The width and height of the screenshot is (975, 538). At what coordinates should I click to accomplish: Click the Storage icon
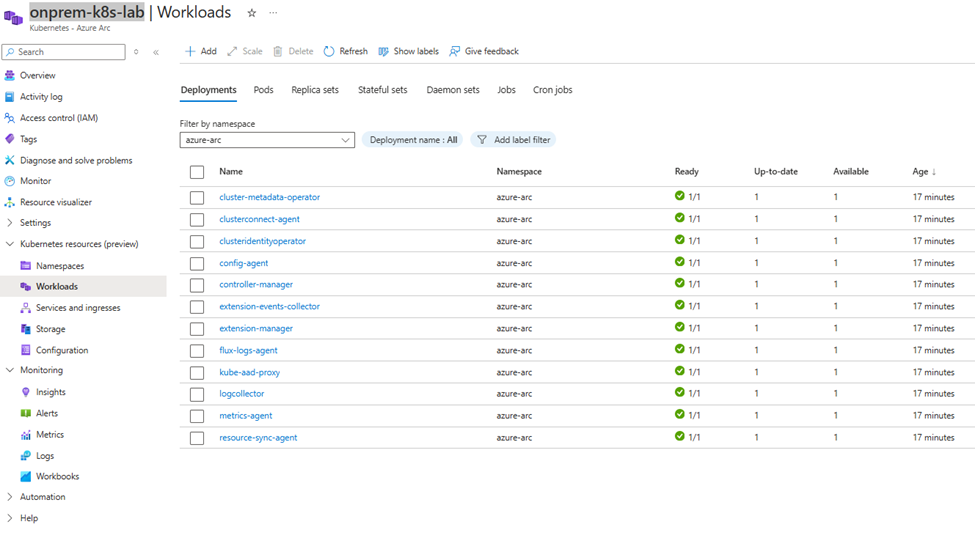click(x=25, y=328)
